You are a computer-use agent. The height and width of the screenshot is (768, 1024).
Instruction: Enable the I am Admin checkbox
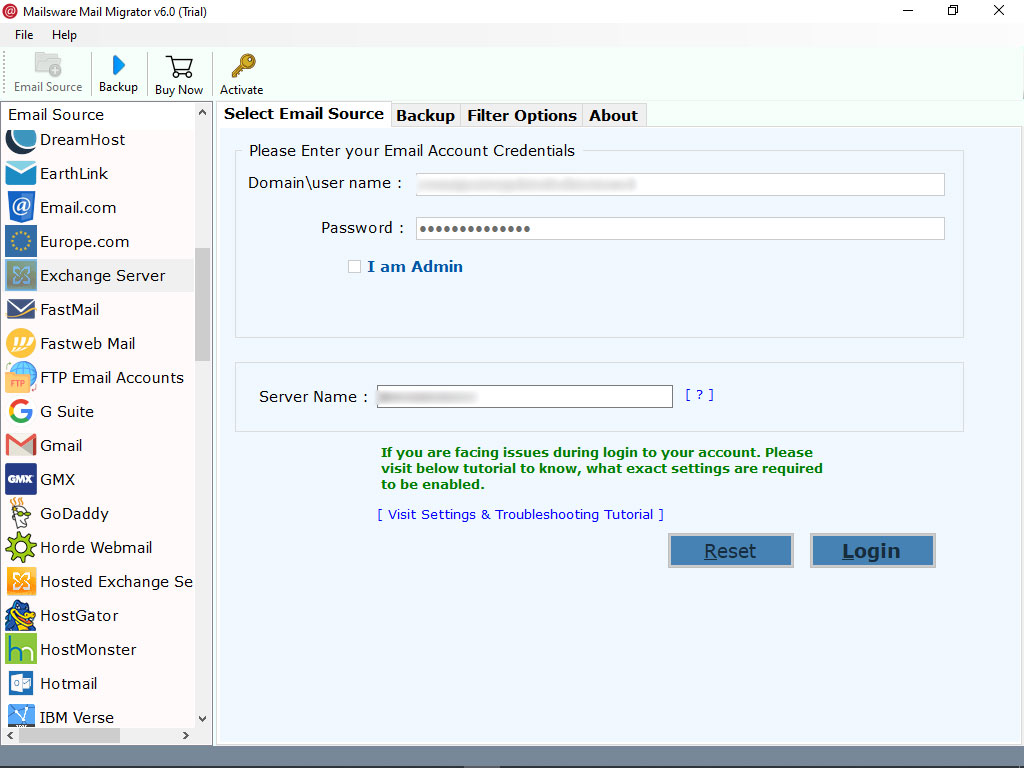354,266
